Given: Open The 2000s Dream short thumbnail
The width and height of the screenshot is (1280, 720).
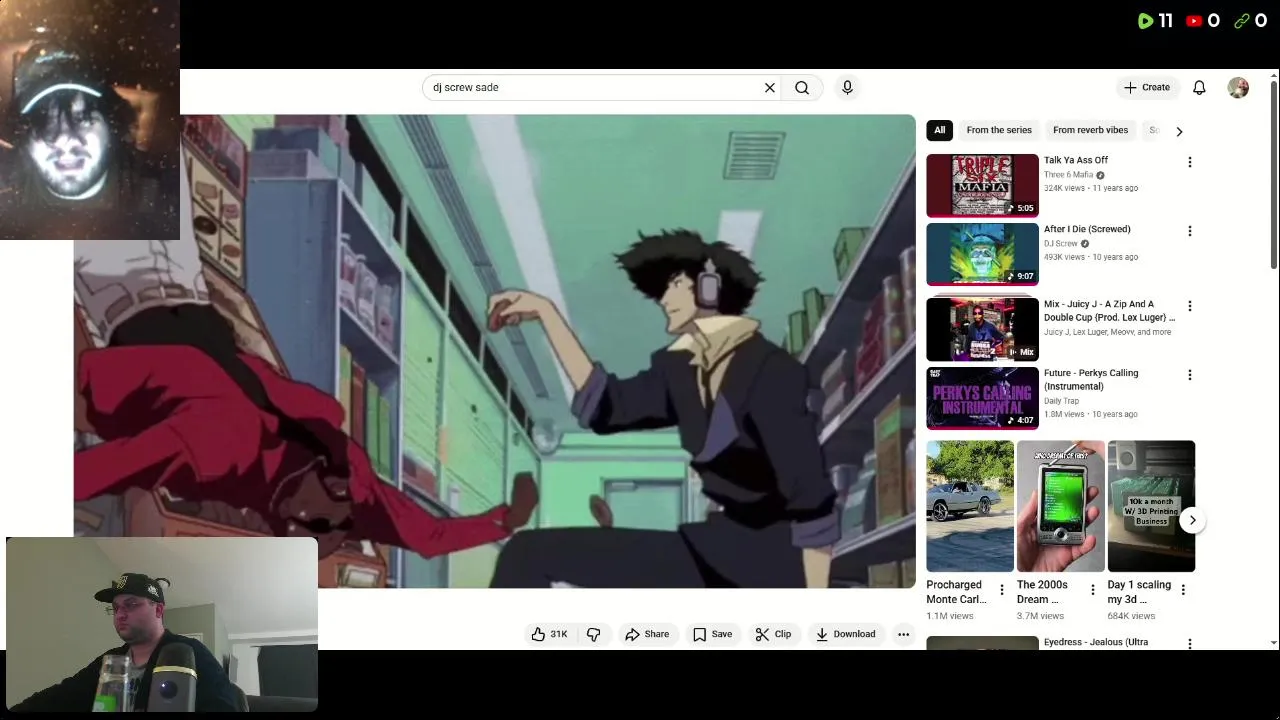Looking at the screenshot, I should (1060, 506).
